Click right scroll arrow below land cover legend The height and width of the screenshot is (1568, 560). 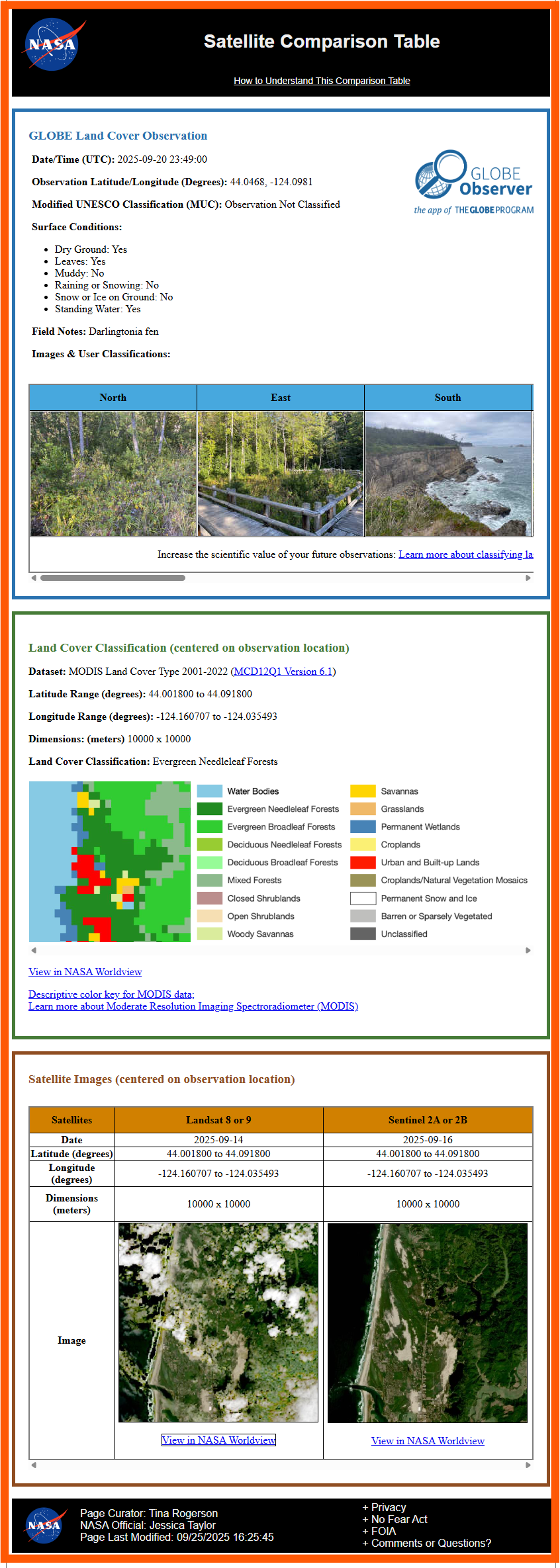pos(528,951)
